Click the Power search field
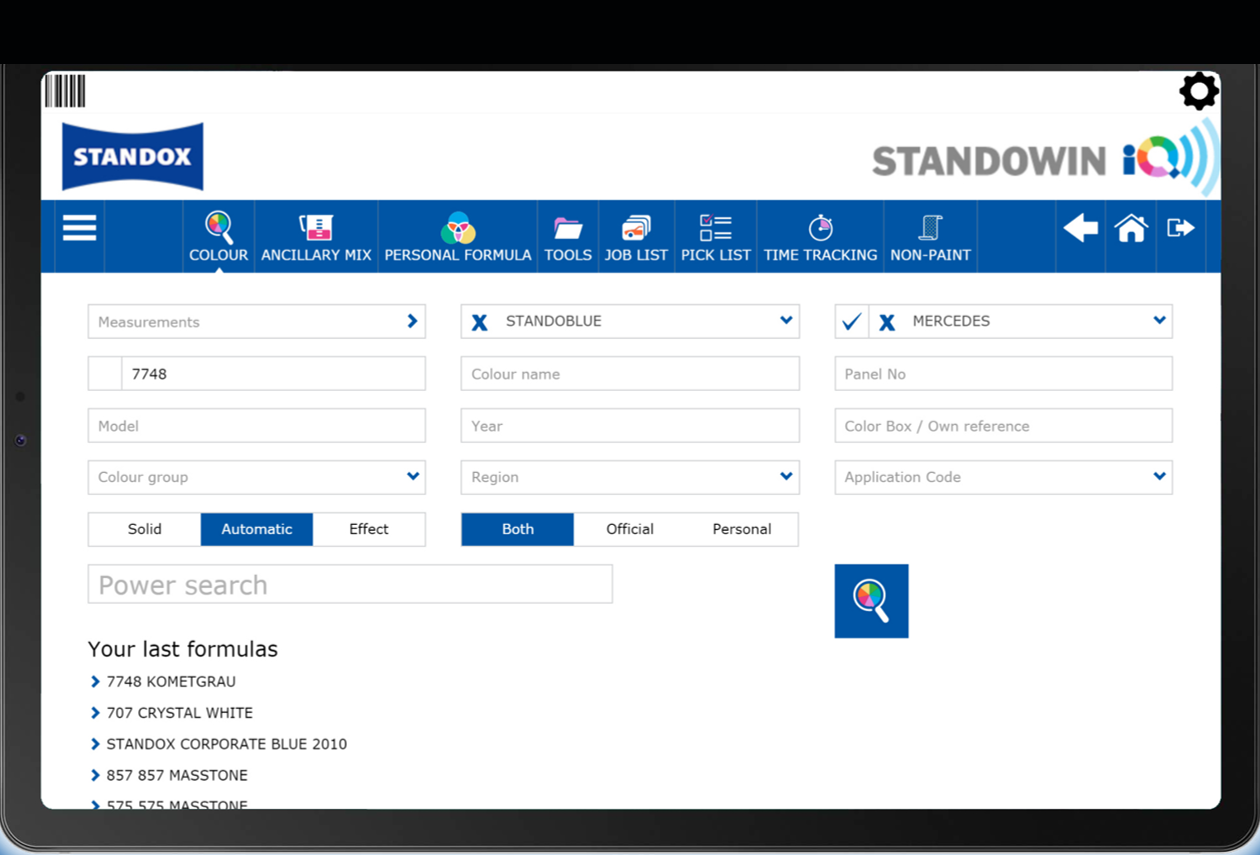Viewport: 1260px width, 855px height. pos(350,584)
